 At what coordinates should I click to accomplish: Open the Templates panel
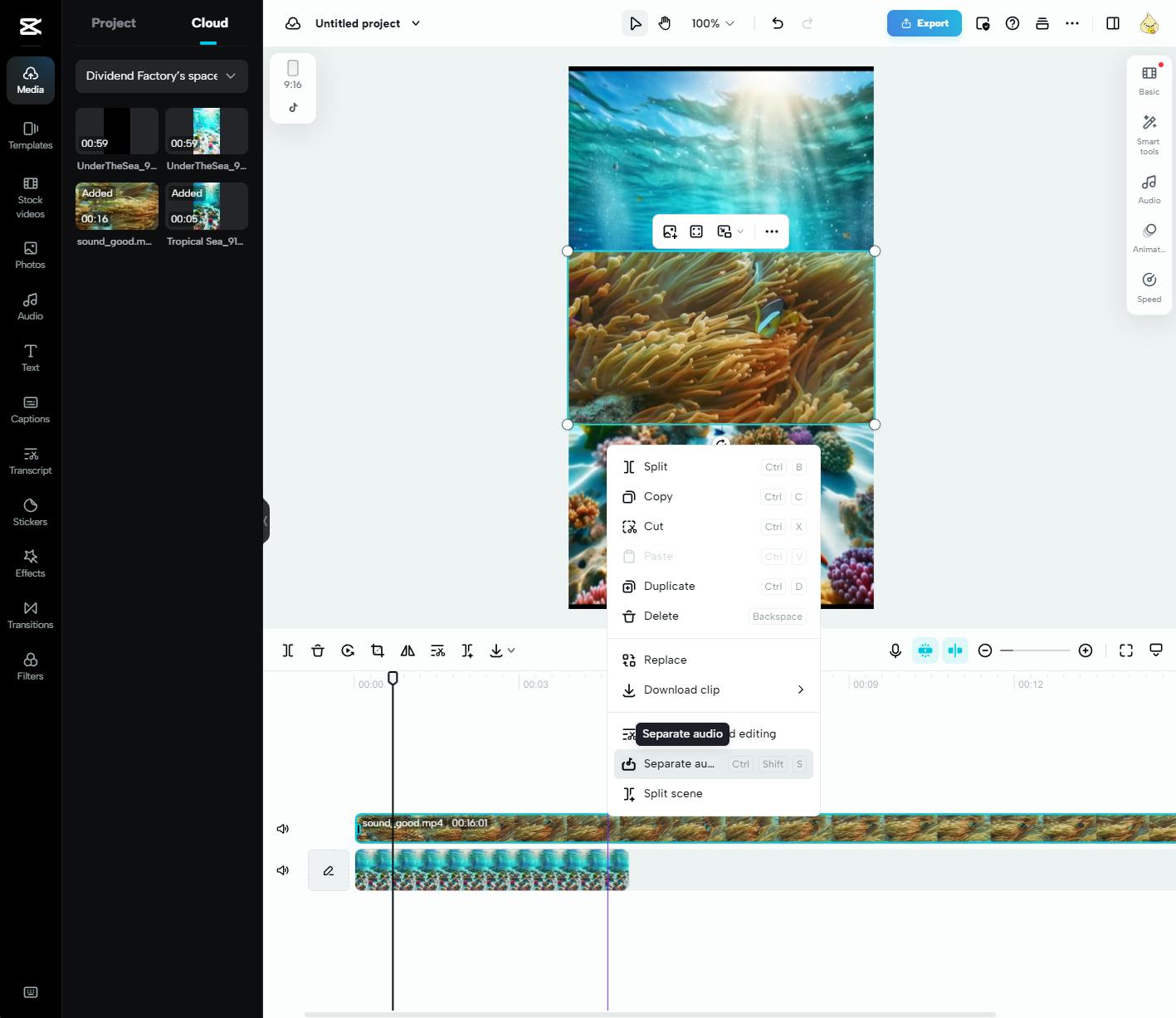[x=31, y=136]
